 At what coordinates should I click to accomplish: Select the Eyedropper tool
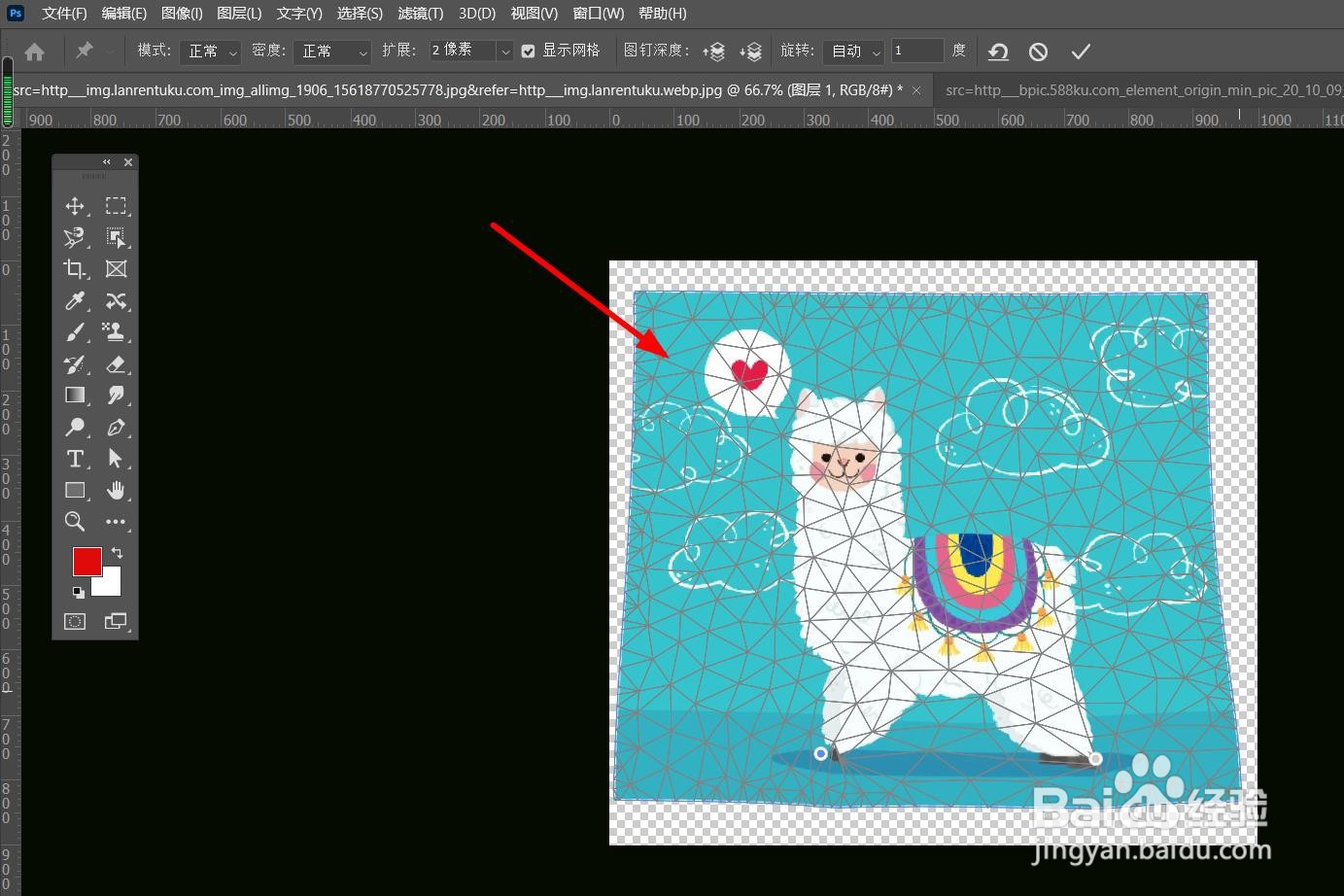tap(75, 300)
